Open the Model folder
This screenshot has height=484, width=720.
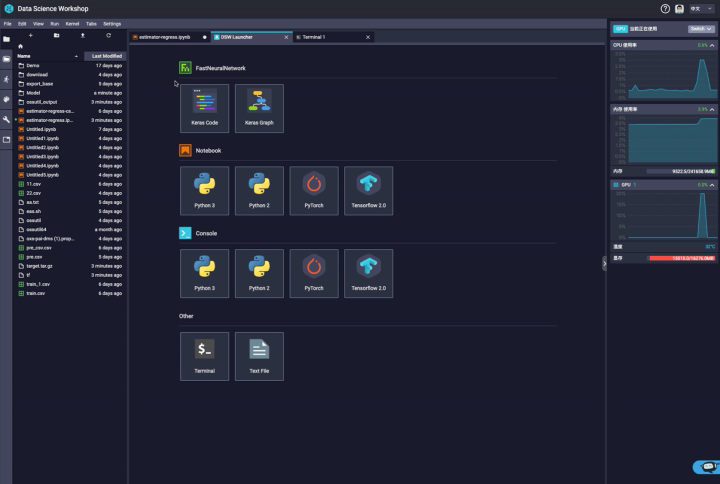(70, 93)
